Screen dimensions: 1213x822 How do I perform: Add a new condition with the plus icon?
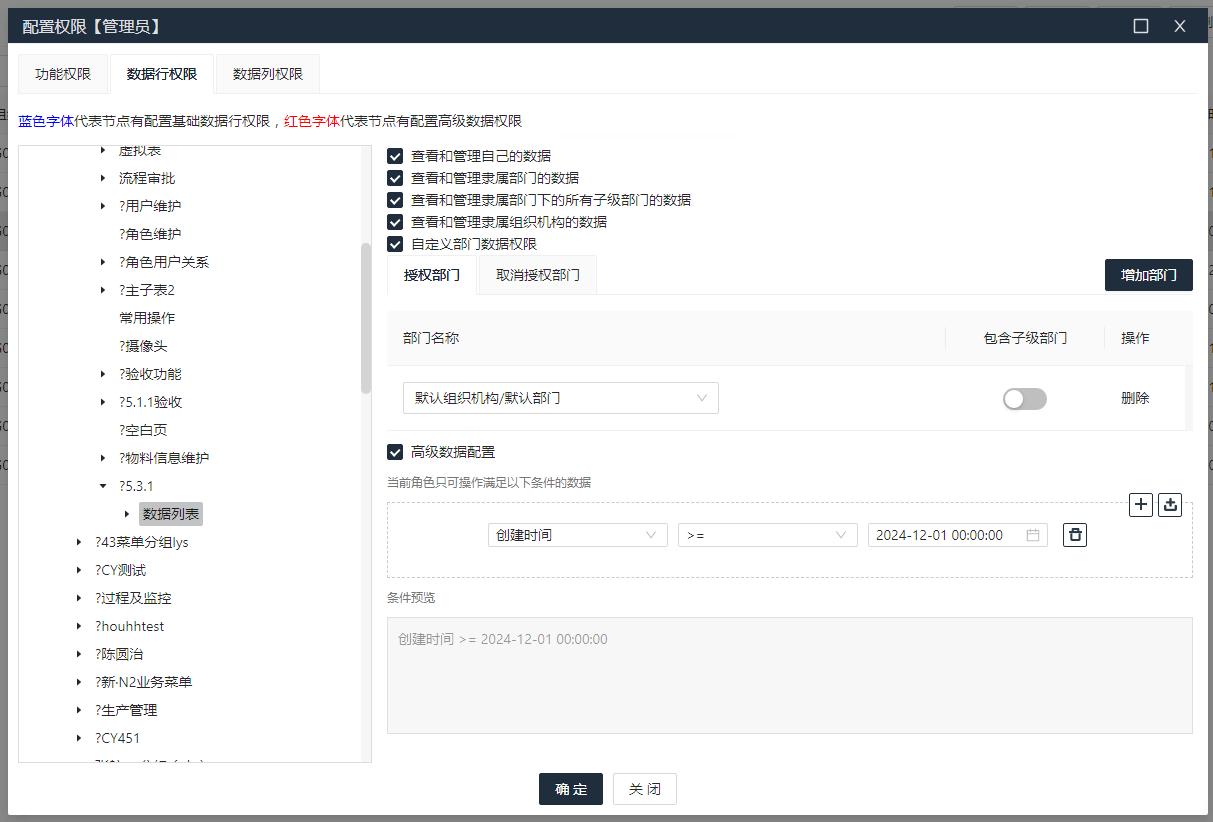1140,504
